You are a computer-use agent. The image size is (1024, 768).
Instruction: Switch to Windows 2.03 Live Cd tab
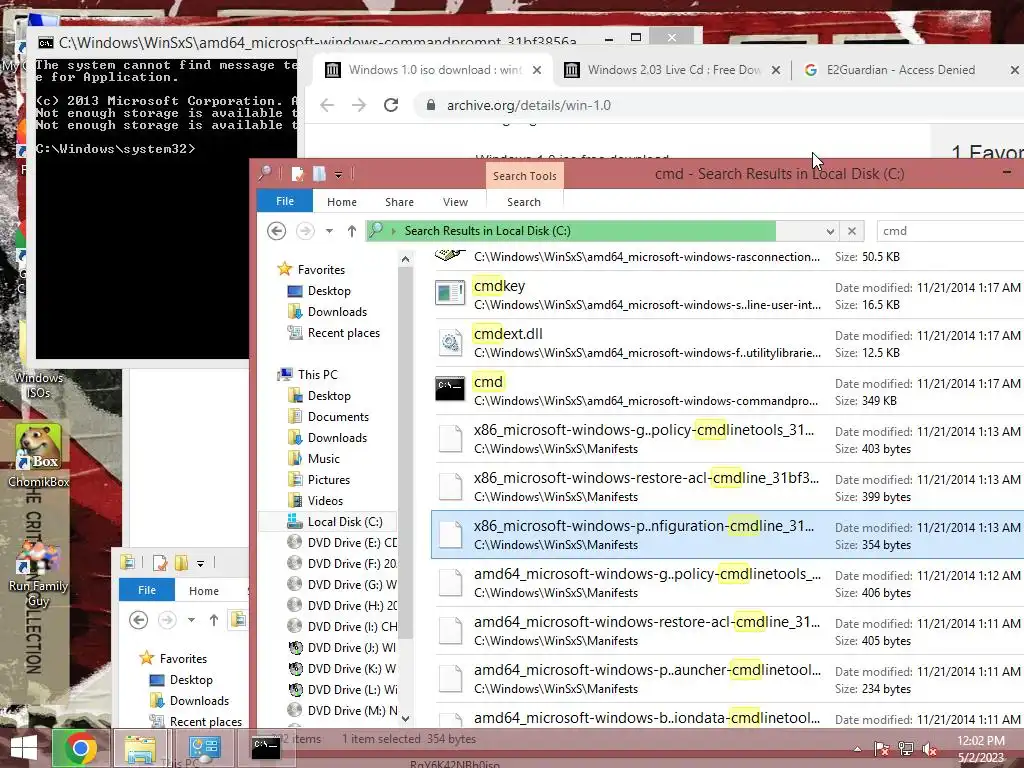(673, 70)
